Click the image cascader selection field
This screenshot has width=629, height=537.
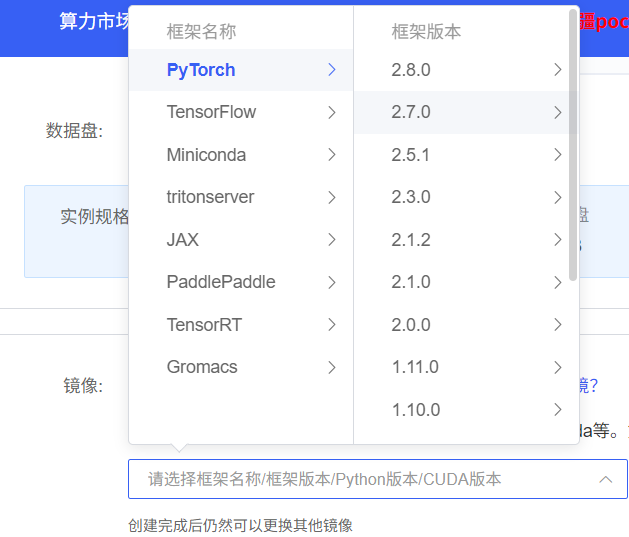click(x=378, y=479)
